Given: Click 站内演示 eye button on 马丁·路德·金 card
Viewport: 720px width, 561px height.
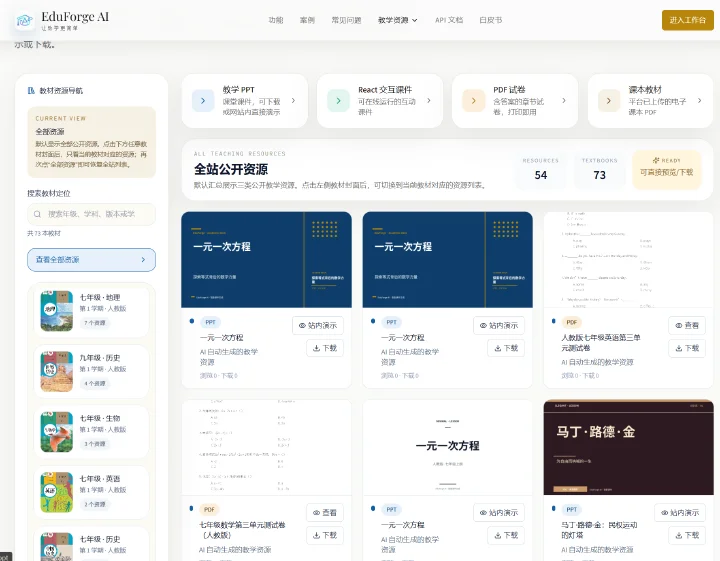Looking at the screenshot, I should (680, 513).
